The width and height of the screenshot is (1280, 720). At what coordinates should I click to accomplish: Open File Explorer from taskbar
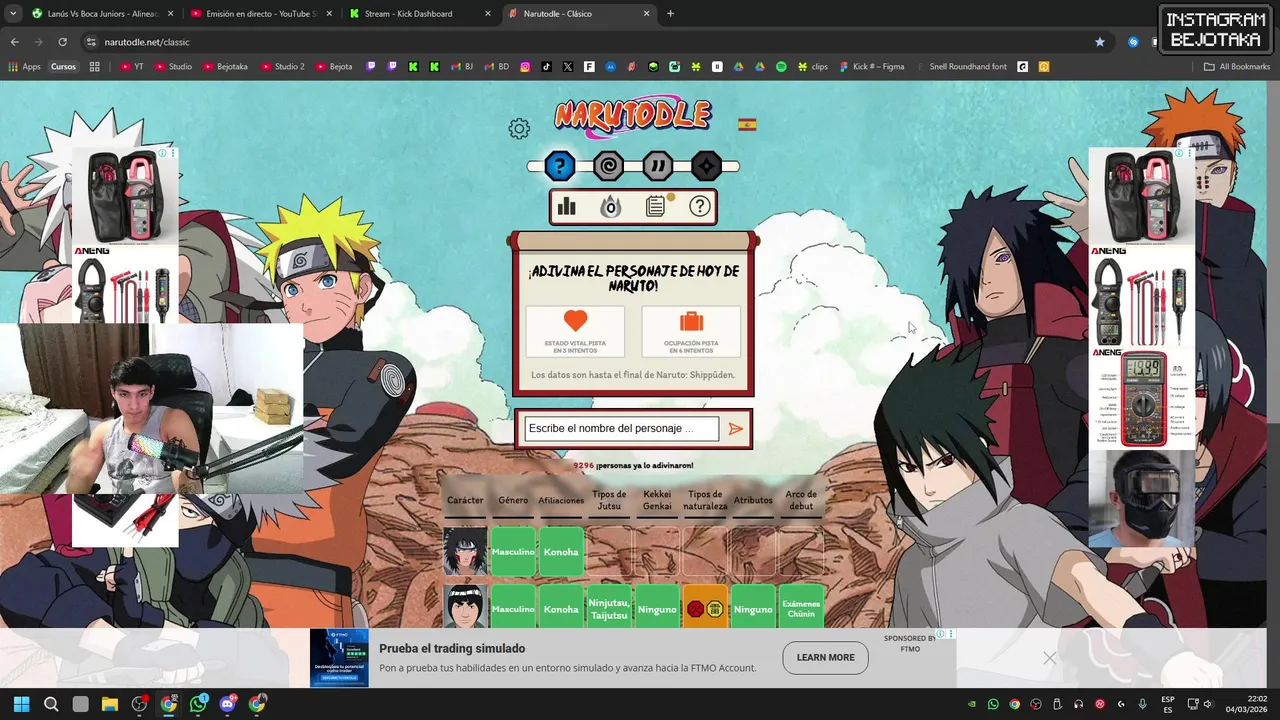(x=110, y=704)
